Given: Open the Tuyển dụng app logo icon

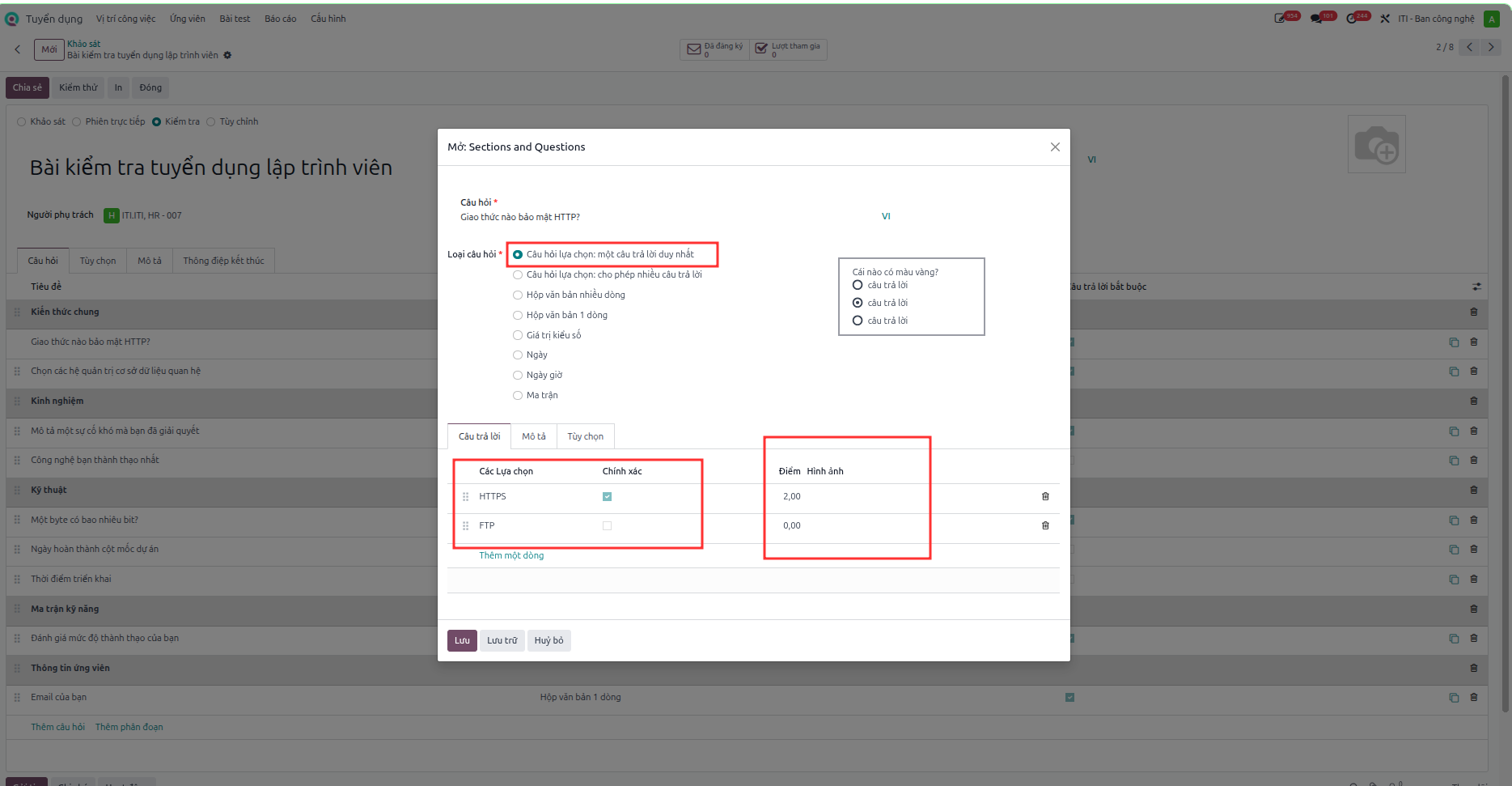Looking at the screenshot, I should pyautogui.click(x=11, y=19).
